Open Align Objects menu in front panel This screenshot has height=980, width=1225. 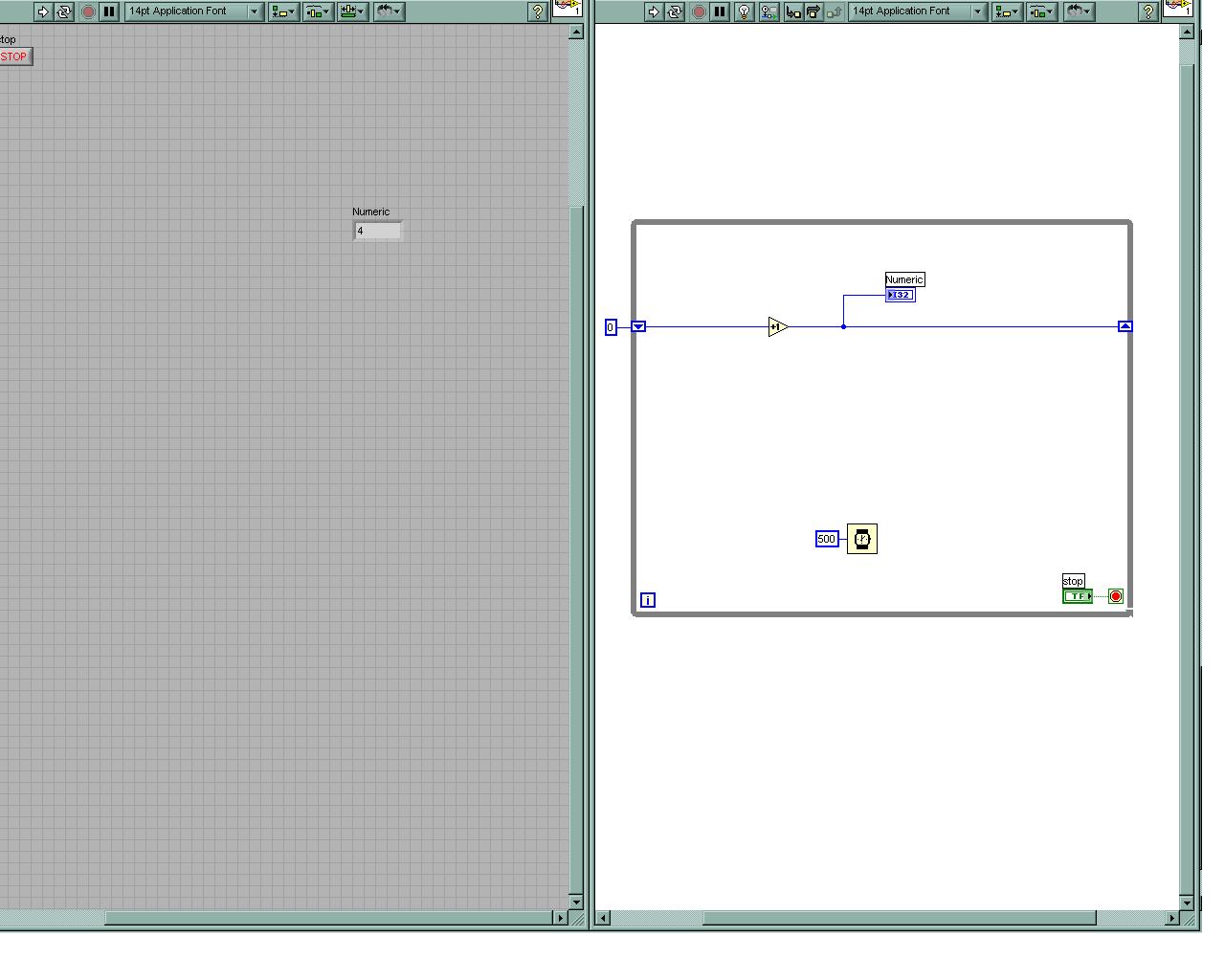click(x=283, y=11)
